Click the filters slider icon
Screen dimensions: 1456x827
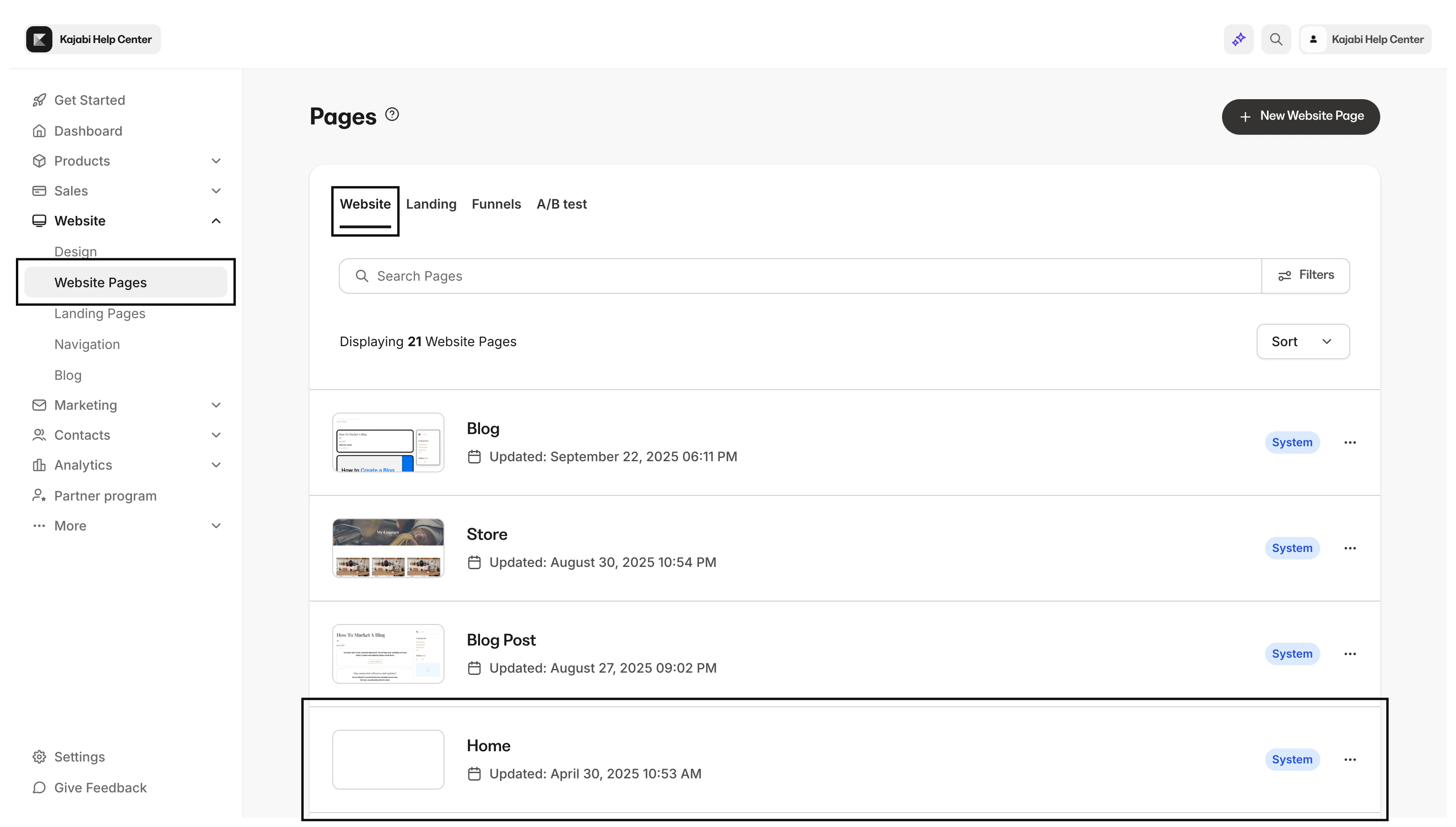[1284, 276]
